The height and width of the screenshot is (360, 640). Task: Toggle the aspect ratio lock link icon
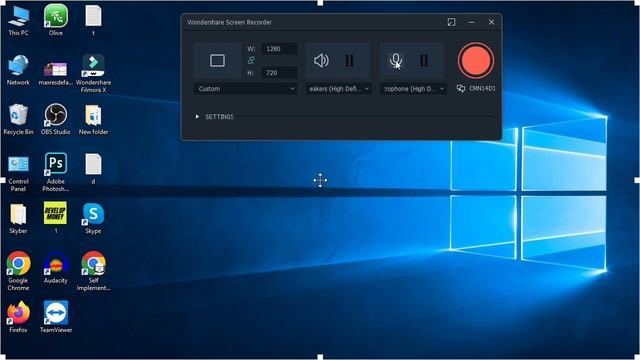[x=251, y=60]
